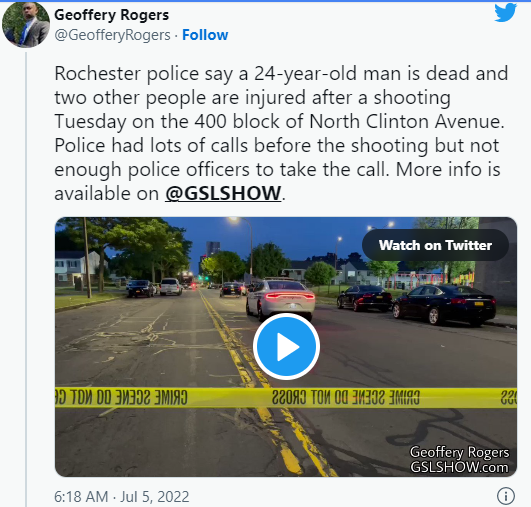The width and height of the screenshot is (531, 507).
Task: Click the white police car in video
Action: point(281,300)
